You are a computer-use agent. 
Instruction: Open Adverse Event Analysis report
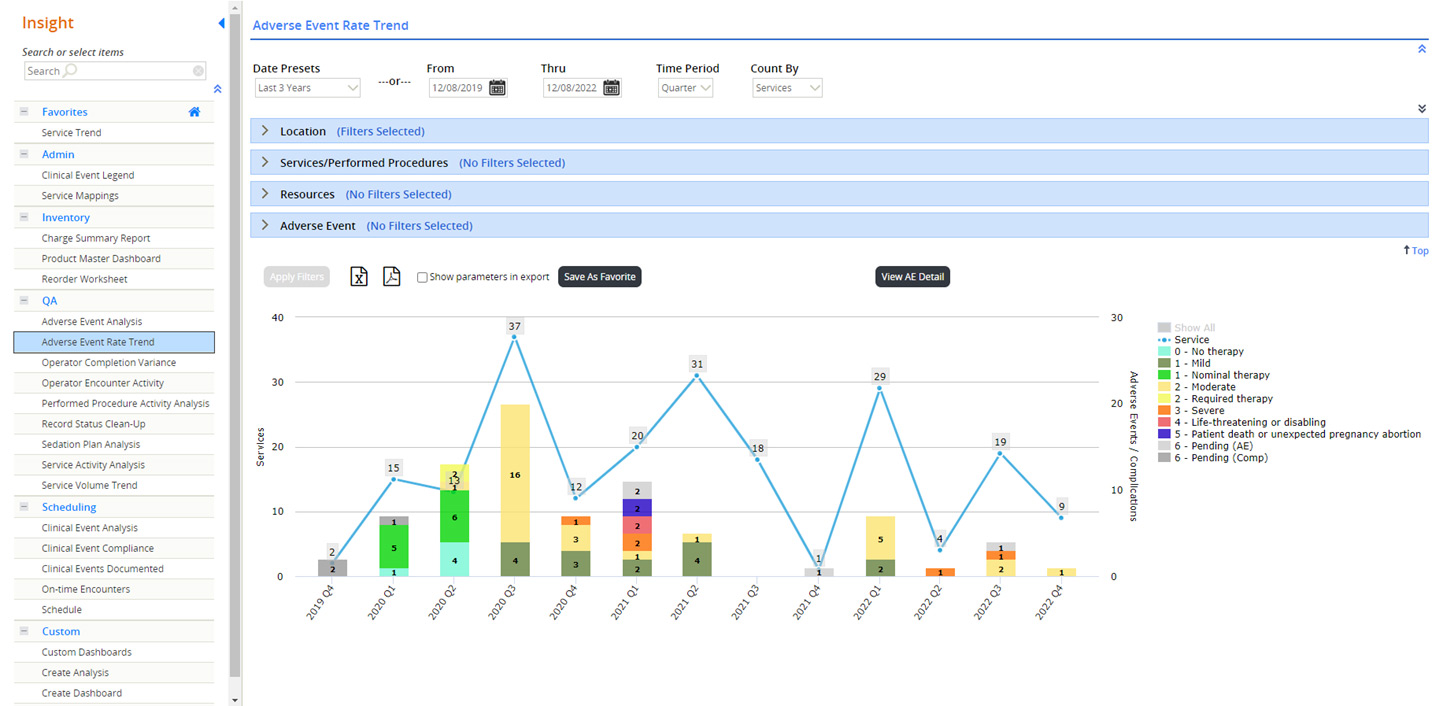click(x=92, y=322)
